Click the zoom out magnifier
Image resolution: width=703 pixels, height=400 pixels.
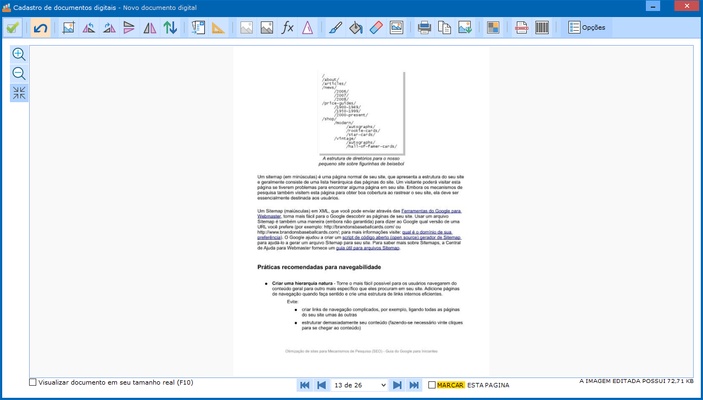click(x=19, y=74)
